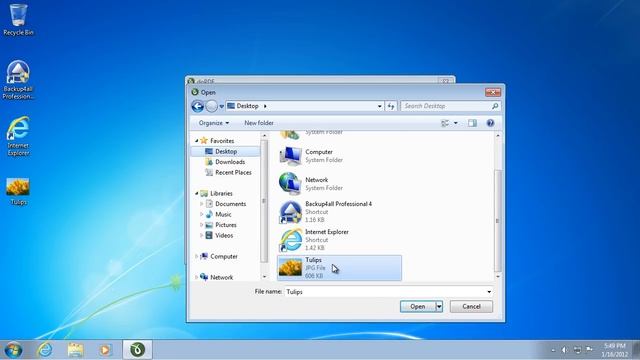Click the Help question mark icon

(490, 123)
